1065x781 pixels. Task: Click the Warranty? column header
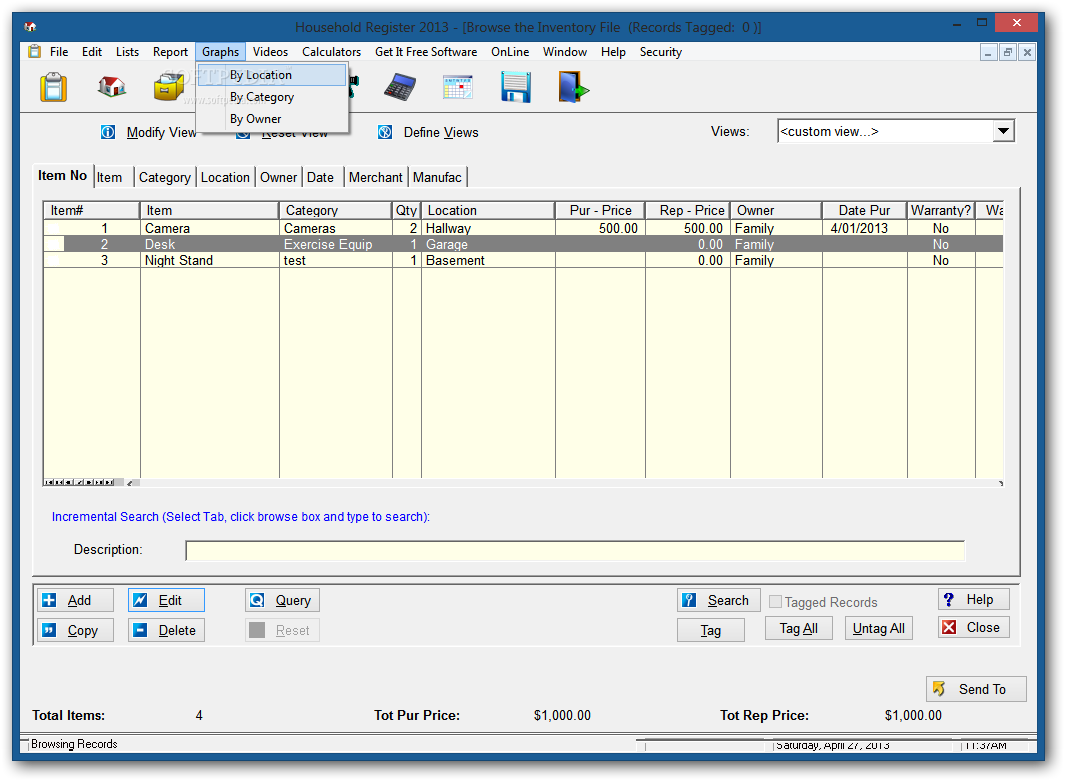click(x=941, y=211)
